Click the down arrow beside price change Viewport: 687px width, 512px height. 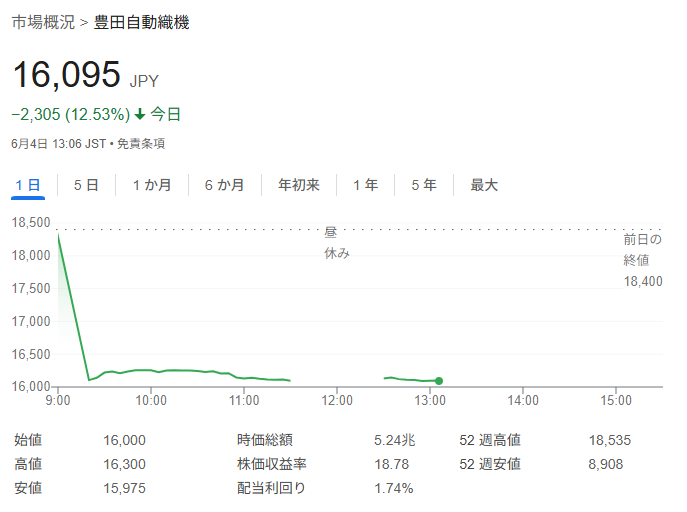tap(140, 115)
